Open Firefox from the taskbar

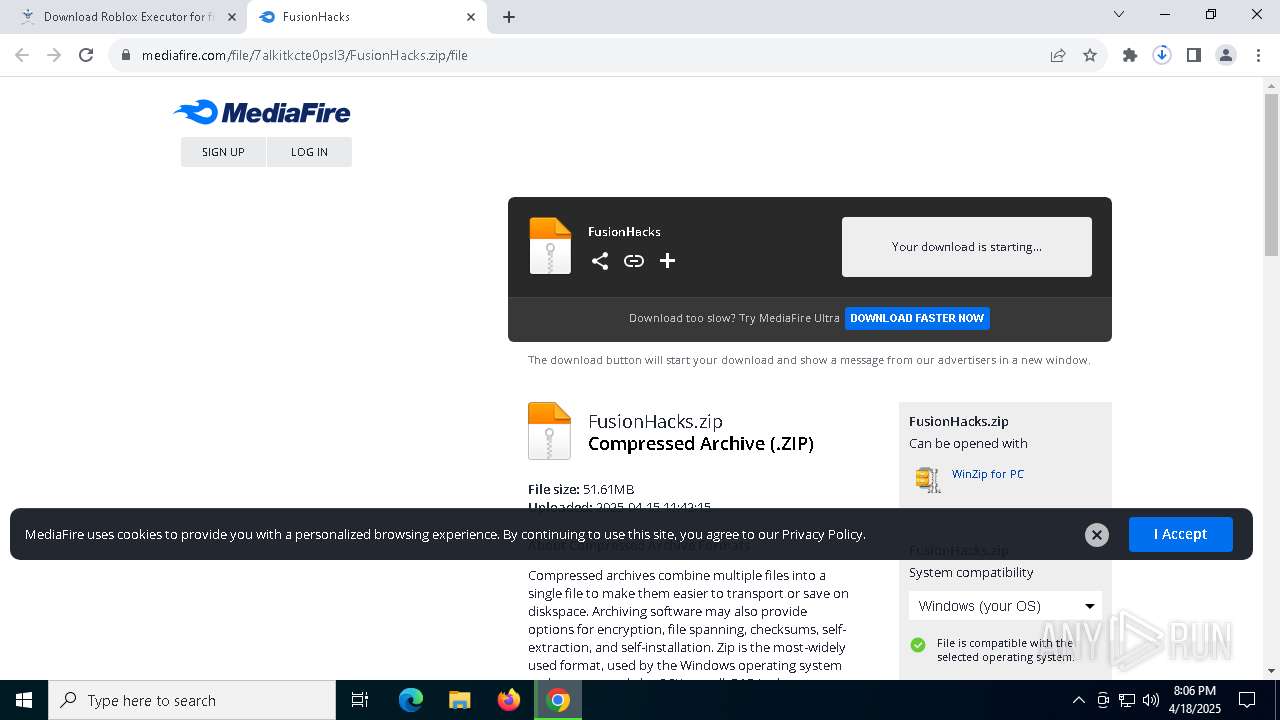(x=509, y=700)
